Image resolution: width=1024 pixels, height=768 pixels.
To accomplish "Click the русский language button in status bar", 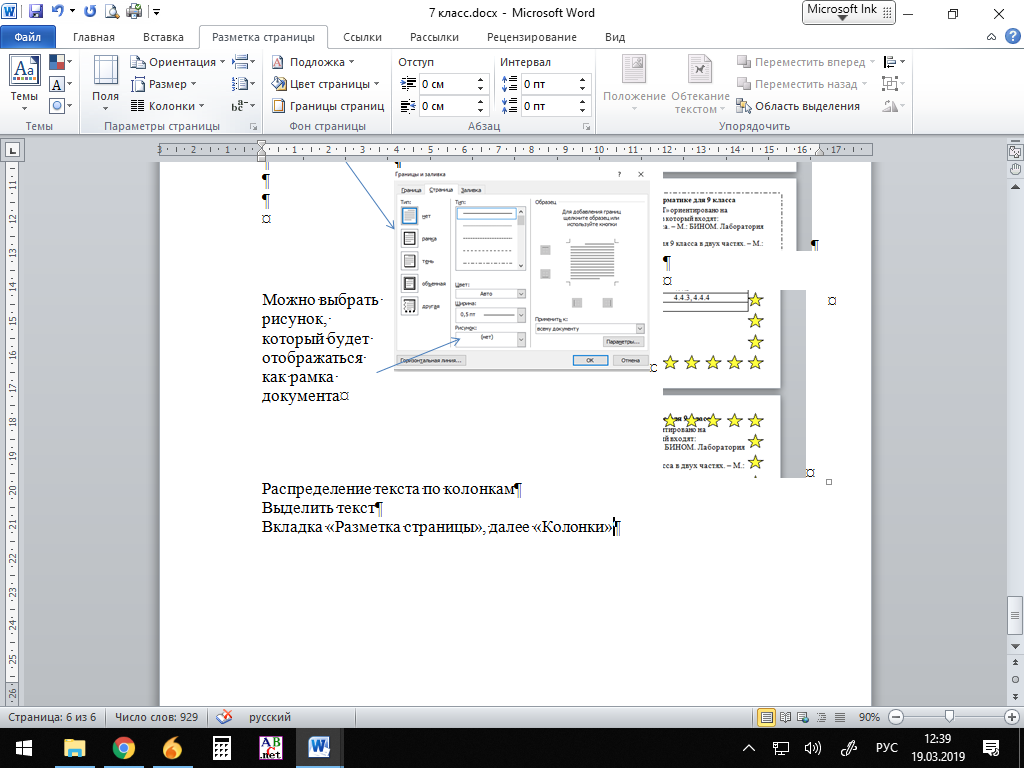I will click(269, 717).
